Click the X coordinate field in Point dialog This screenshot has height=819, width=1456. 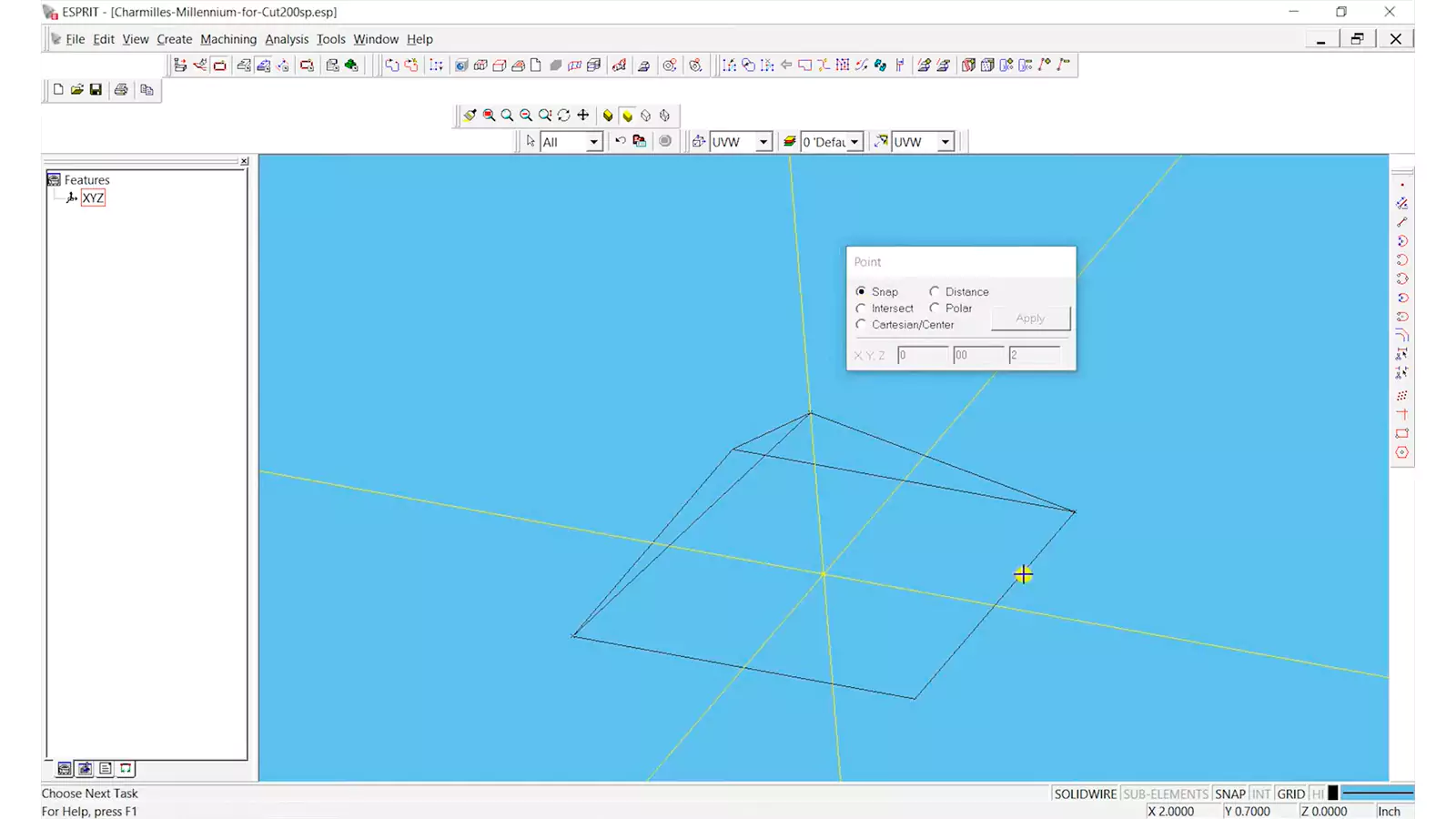click(x=922, y=355)
